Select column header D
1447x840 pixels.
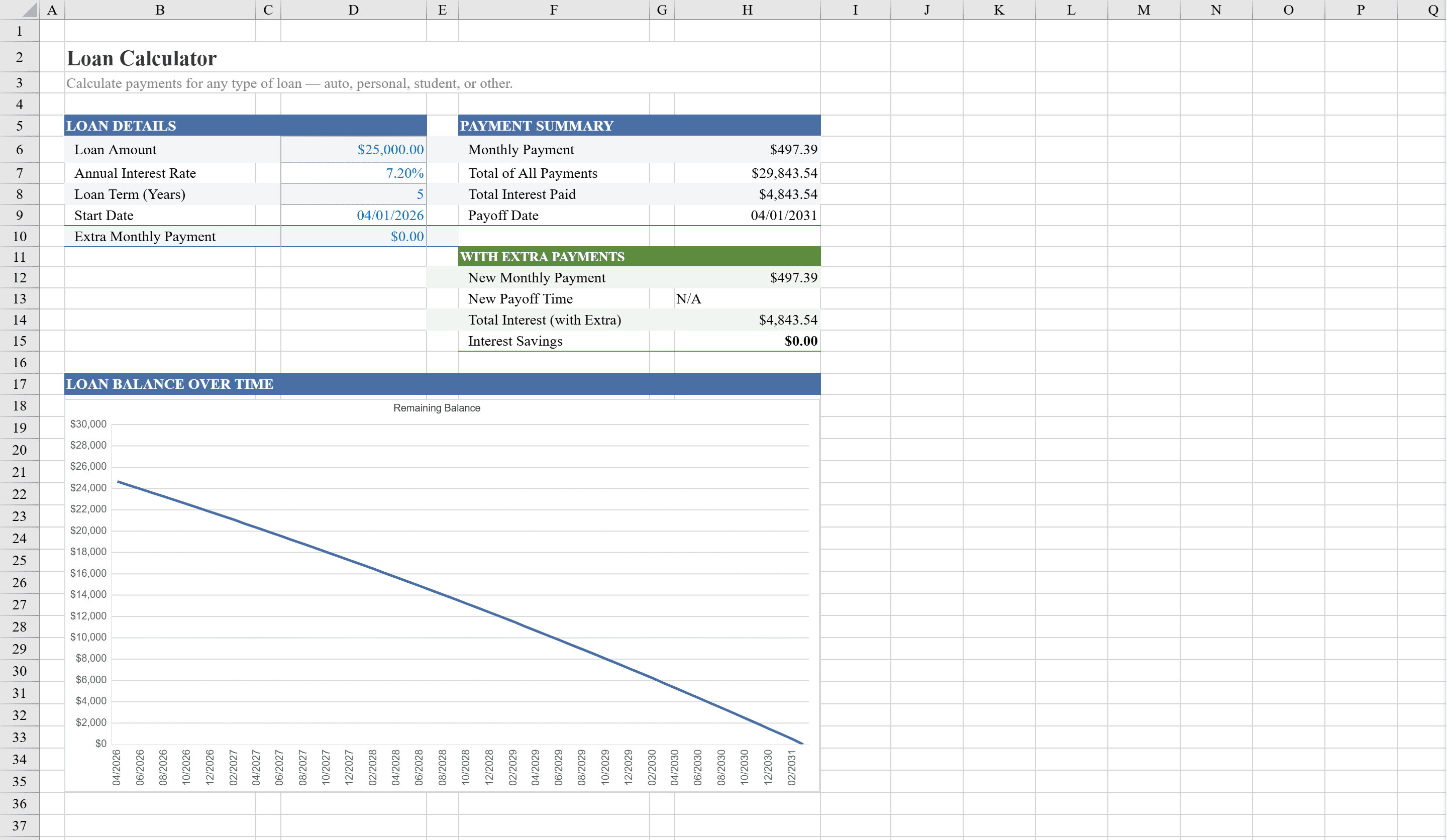[353, 9]
